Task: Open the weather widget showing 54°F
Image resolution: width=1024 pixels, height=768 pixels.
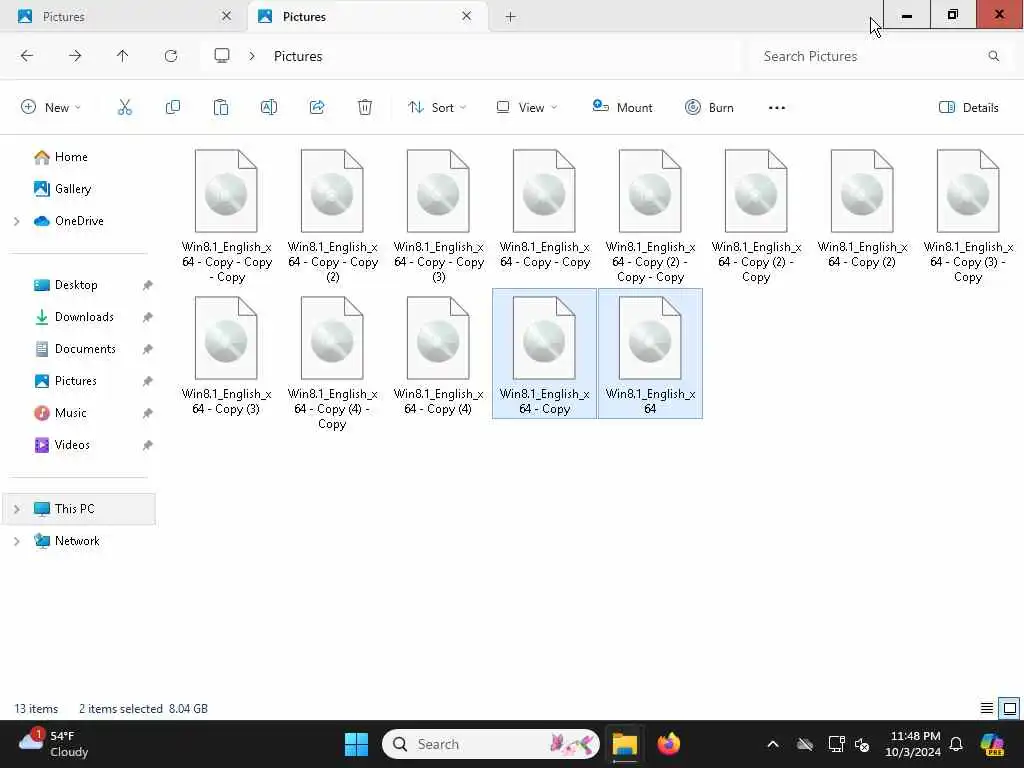Action: point(54,744)
